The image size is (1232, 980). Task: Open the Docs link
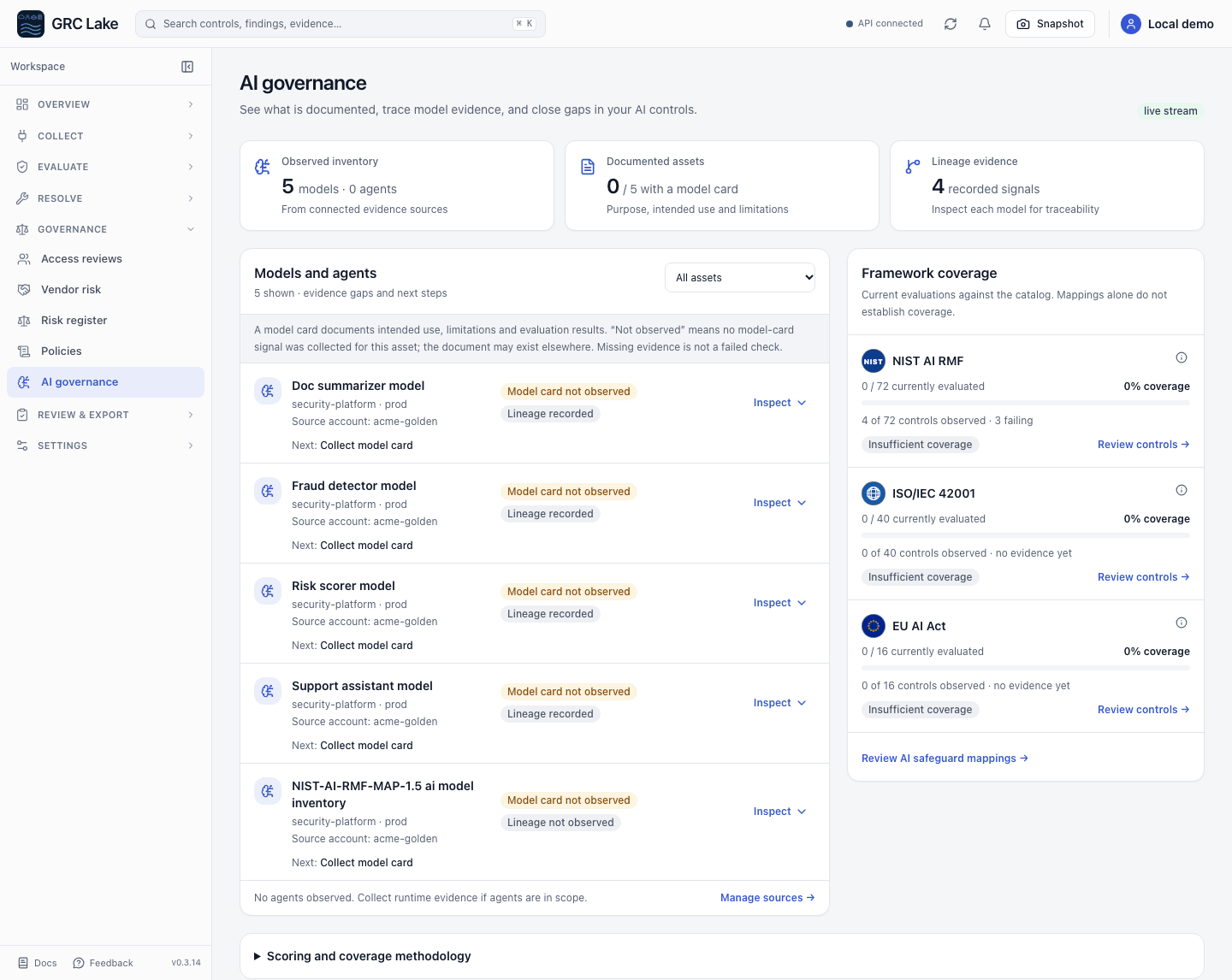click(x=38, y=963)
